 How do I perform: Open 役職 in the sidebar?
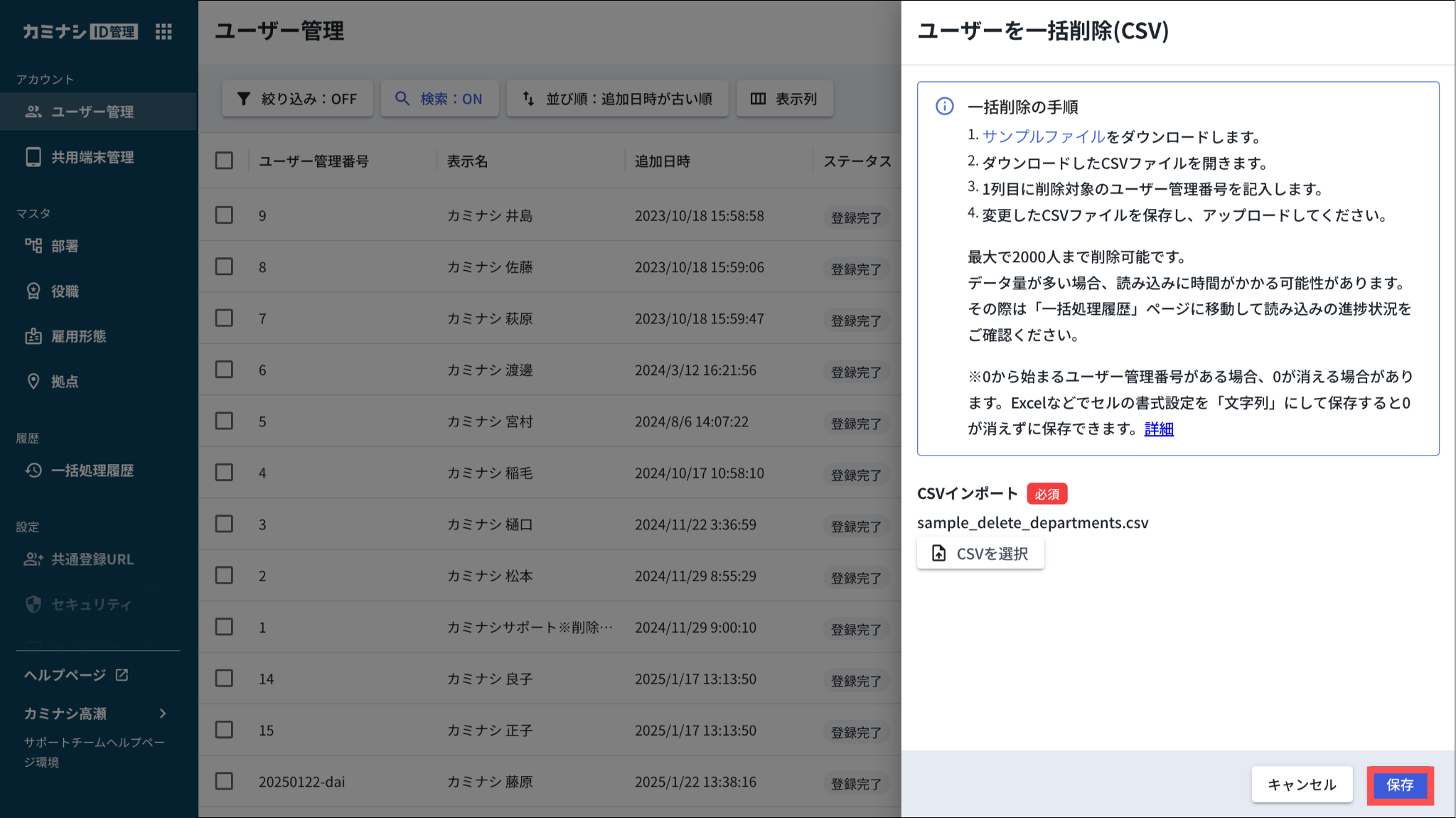tap(64, 291)
